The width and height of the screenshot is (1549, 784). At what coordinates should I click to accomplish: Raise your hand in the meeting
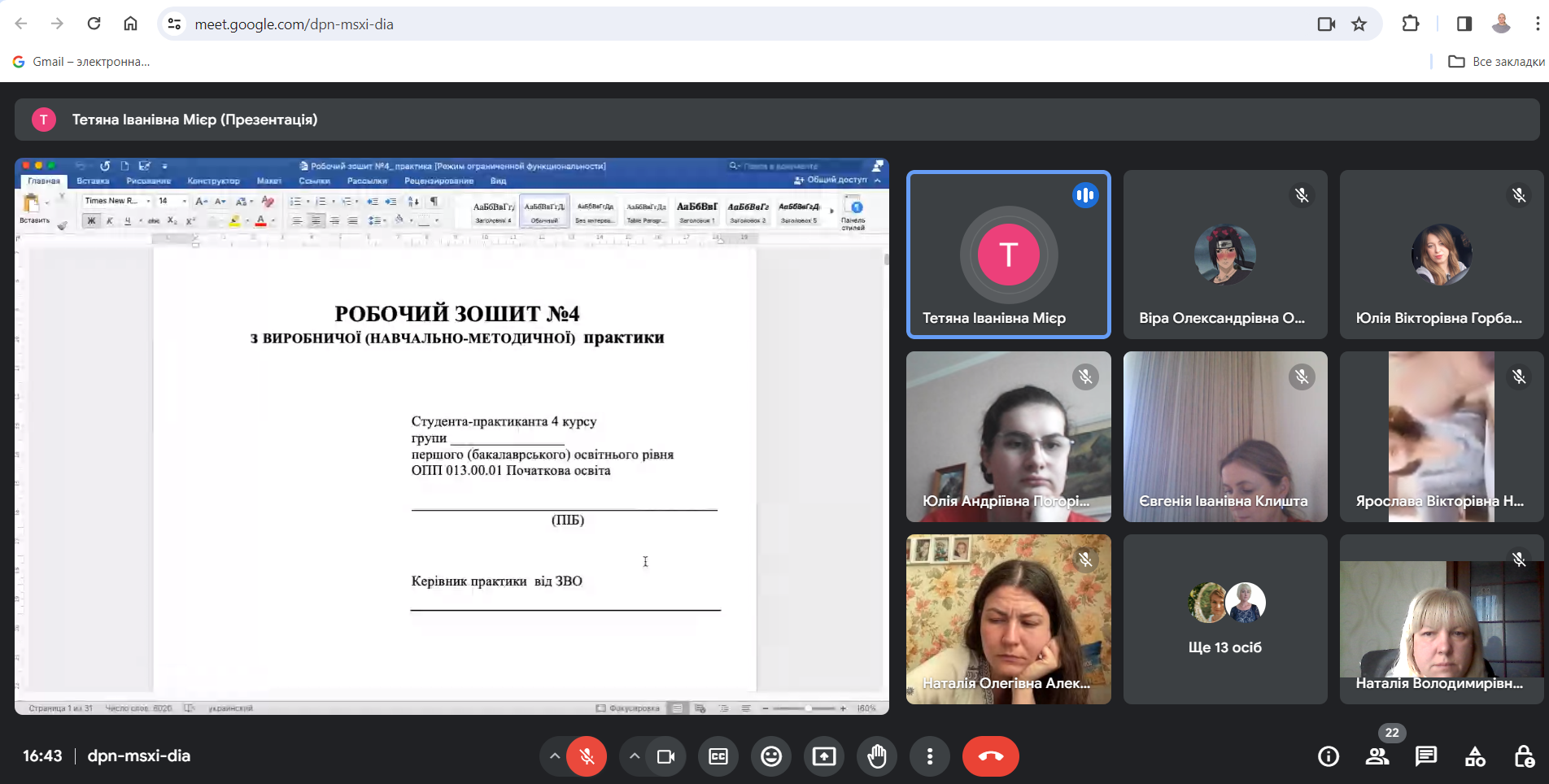point(877,756)
